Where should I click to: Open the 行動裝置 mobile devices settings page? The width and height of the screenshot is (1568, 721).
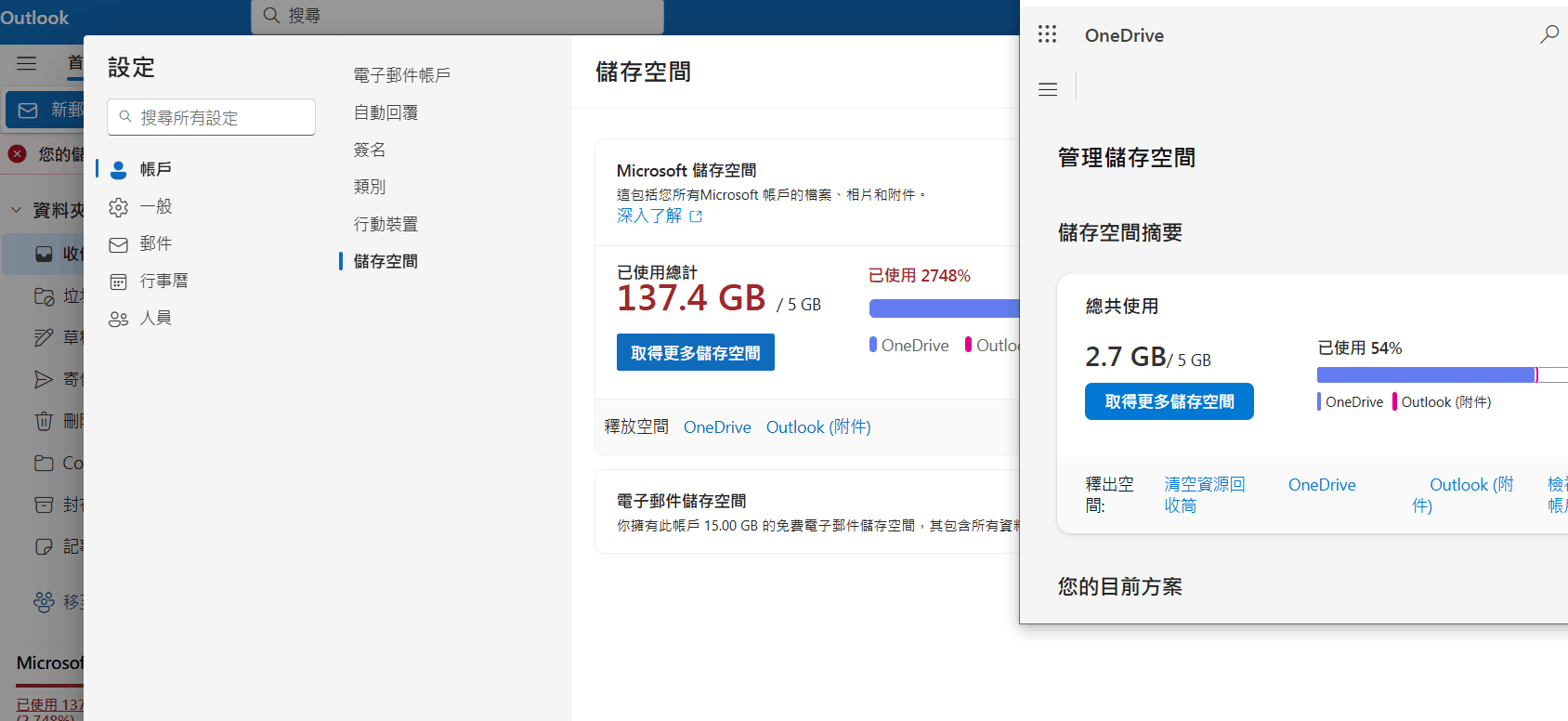point(385,224)
